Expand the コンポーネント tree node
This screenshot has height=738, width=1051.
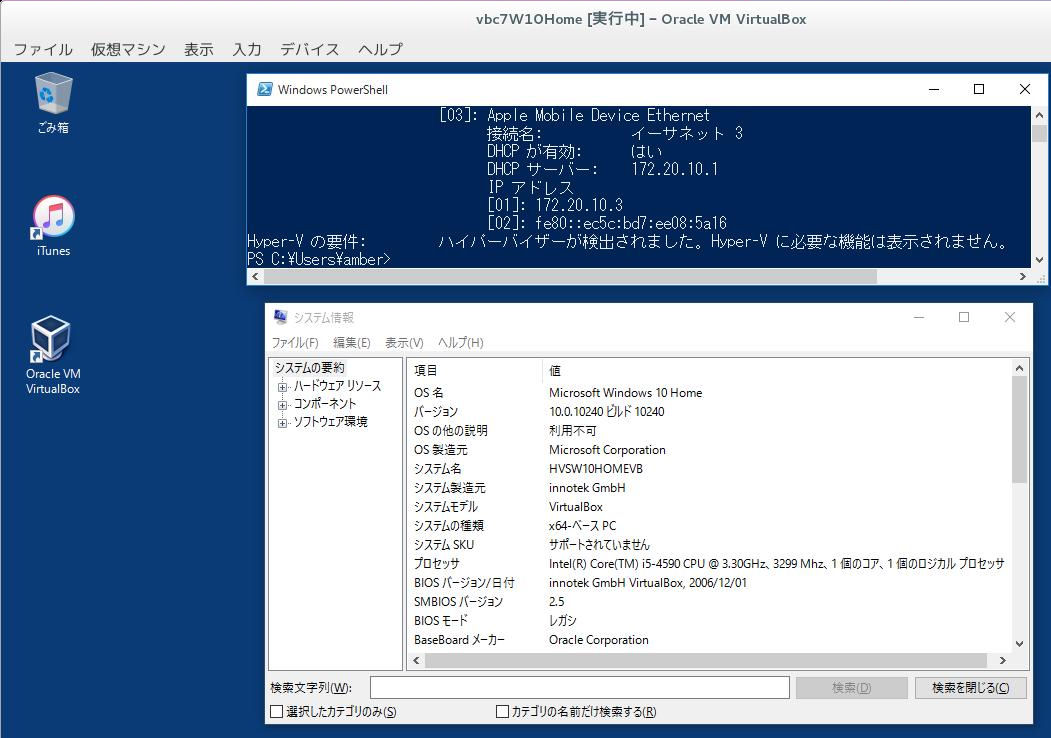282,405
